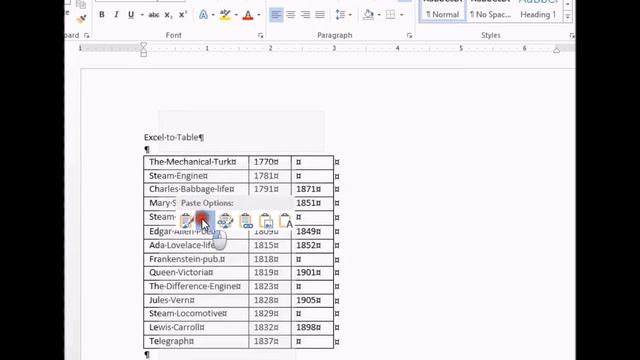Click the 'Steam Locomotive' cell
Image resolution: width=640 pixels, height=360 pixels.
196,314
